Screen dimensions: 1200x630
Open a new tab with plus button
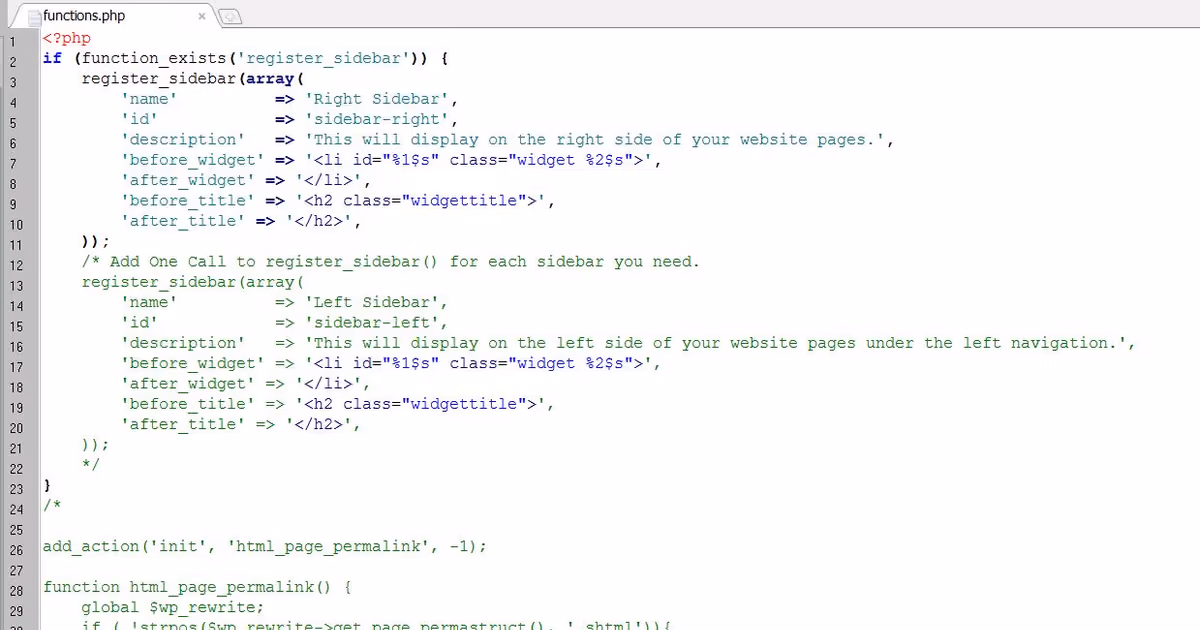tap(230, 16)
